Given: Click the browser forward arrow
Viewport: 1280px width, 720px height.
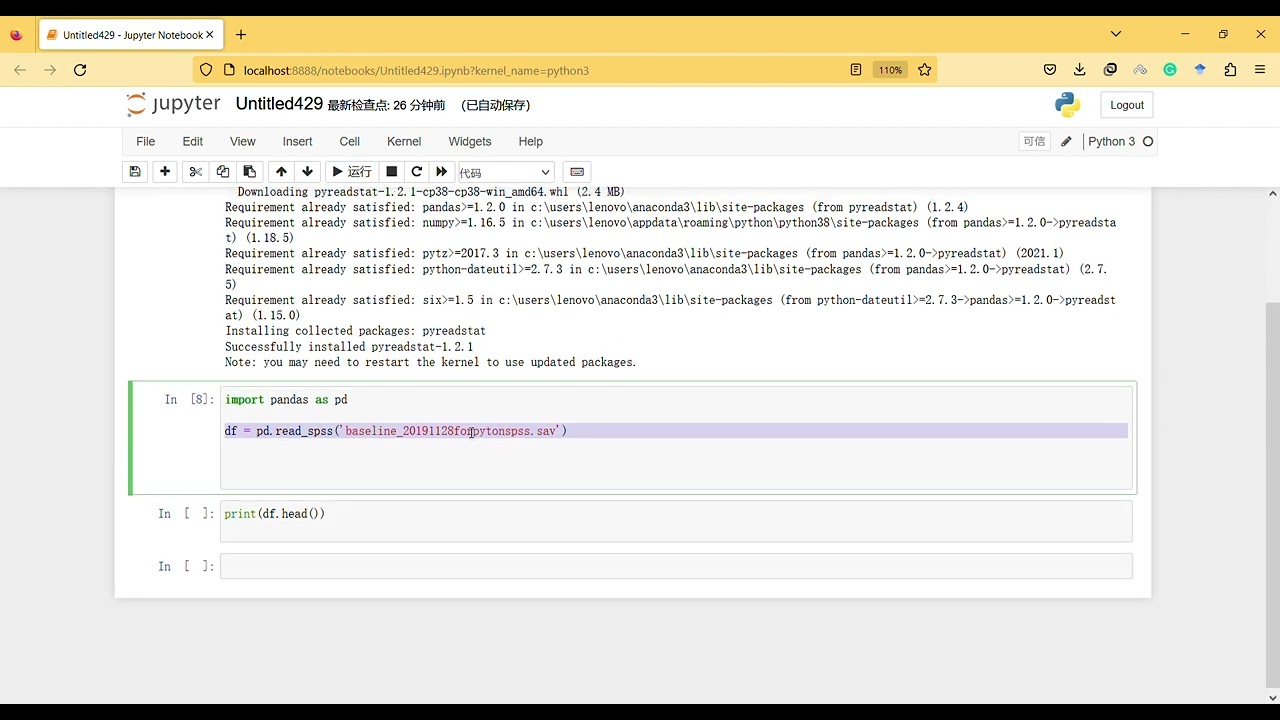Looking at the screenshot, I should 50,70.
